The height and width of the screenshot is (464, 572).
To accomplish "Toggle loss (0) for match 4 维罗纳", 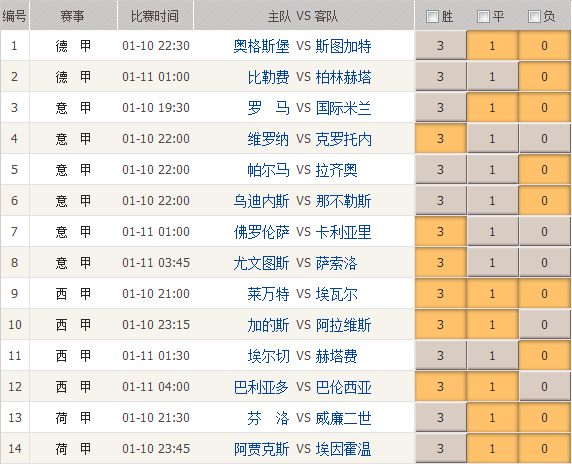I will pyautogui.click(x=545, y=139).
